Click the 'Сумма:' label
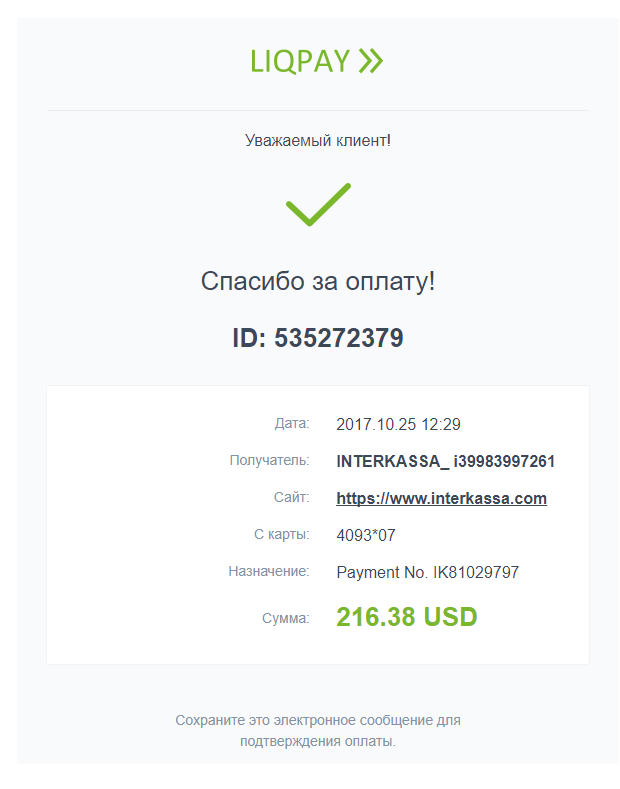The height and width of the screenshot is (789, 620). pos(285,618)
